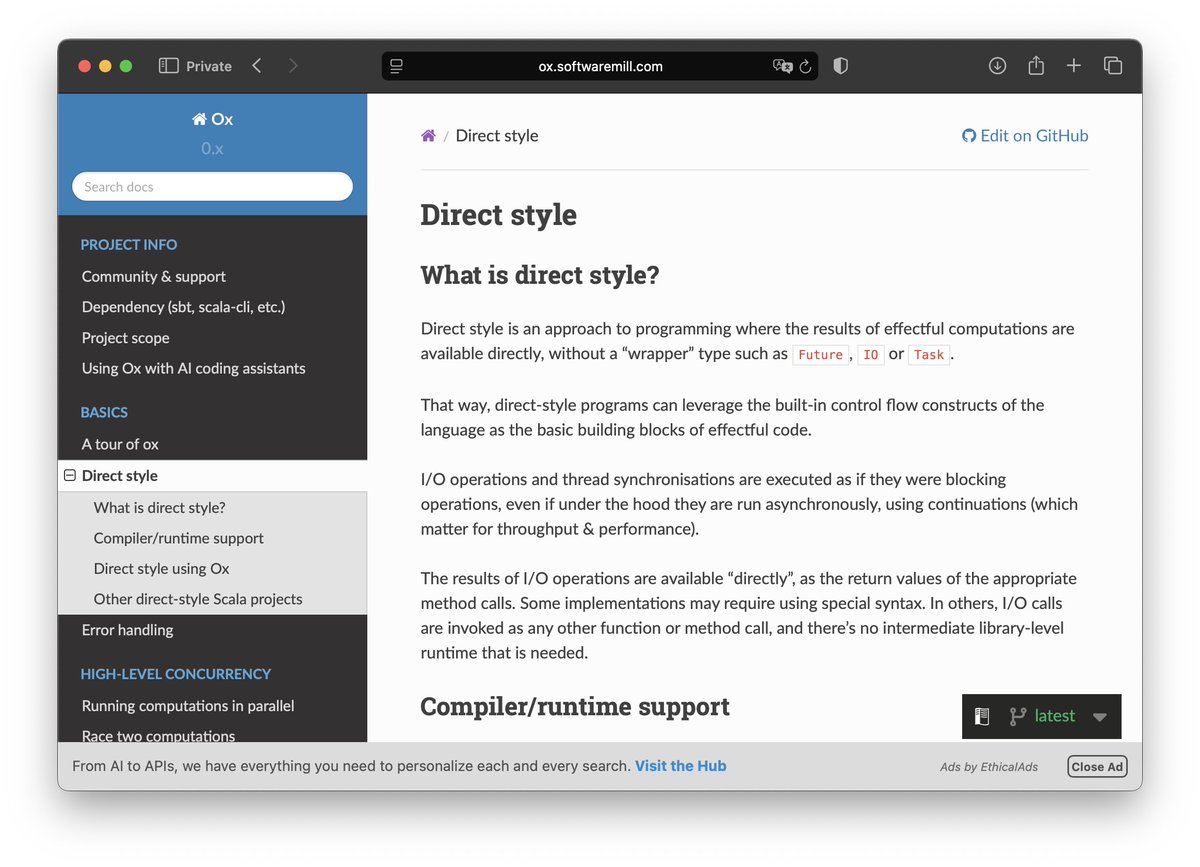The height and width of the screenshot is (867, 1200).
Task: Open page settings icon in address bar
Action: [397, 66]
